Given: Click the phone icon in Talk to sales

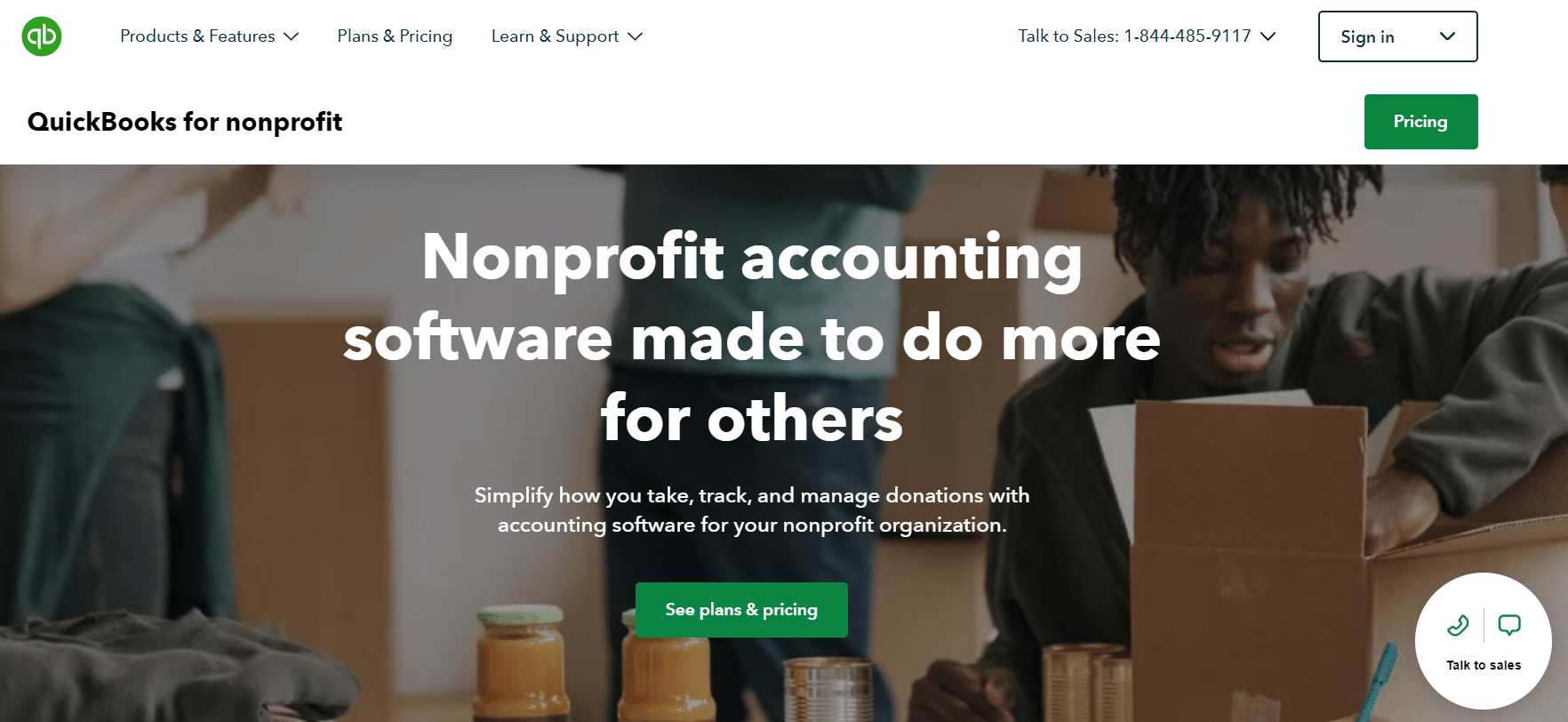Looking at the screenshot, I should click(1458, 626).
